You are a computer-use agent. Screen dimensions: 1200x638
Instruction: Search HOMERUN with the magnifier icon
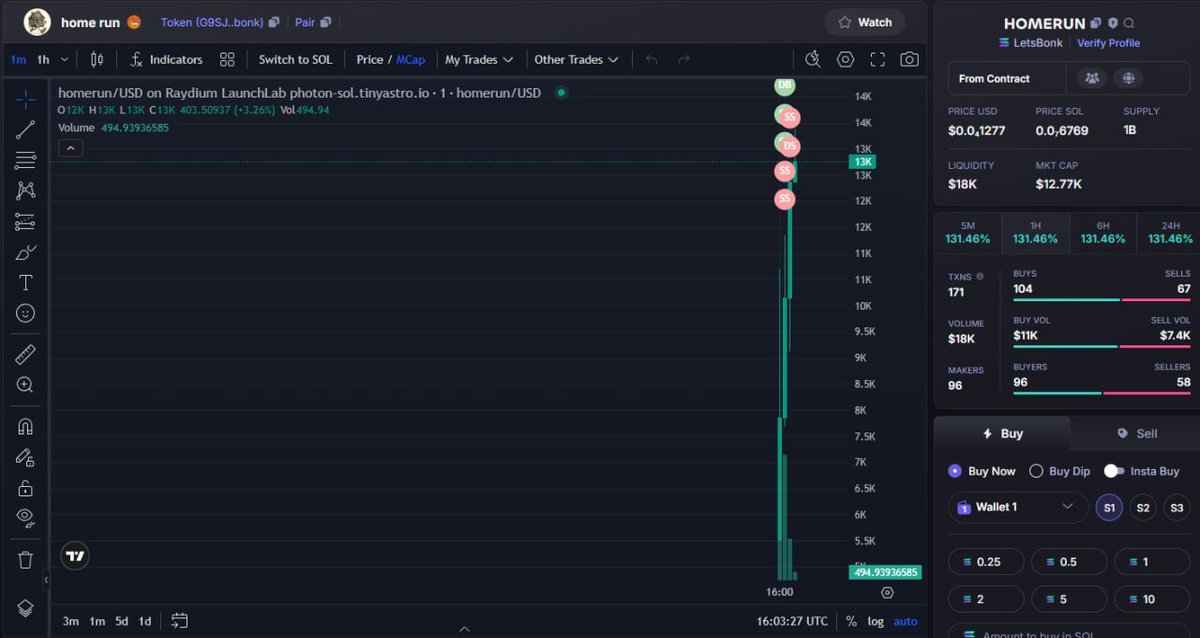coord(1129,23)
